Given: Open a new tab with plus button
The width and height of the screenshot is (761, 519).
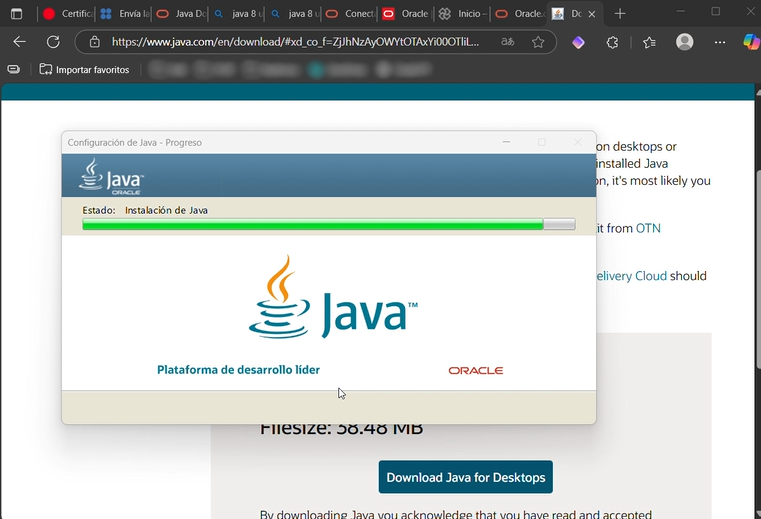Looking at the screenshot, I should coord(620,14).
